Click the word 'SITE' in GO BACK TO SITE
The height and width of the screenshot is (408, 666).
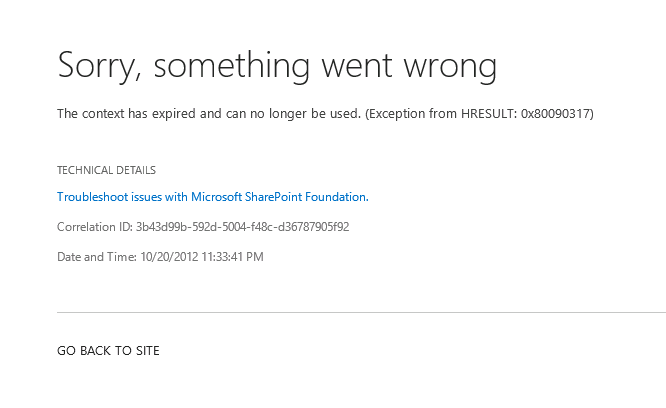tap(147, 351)
